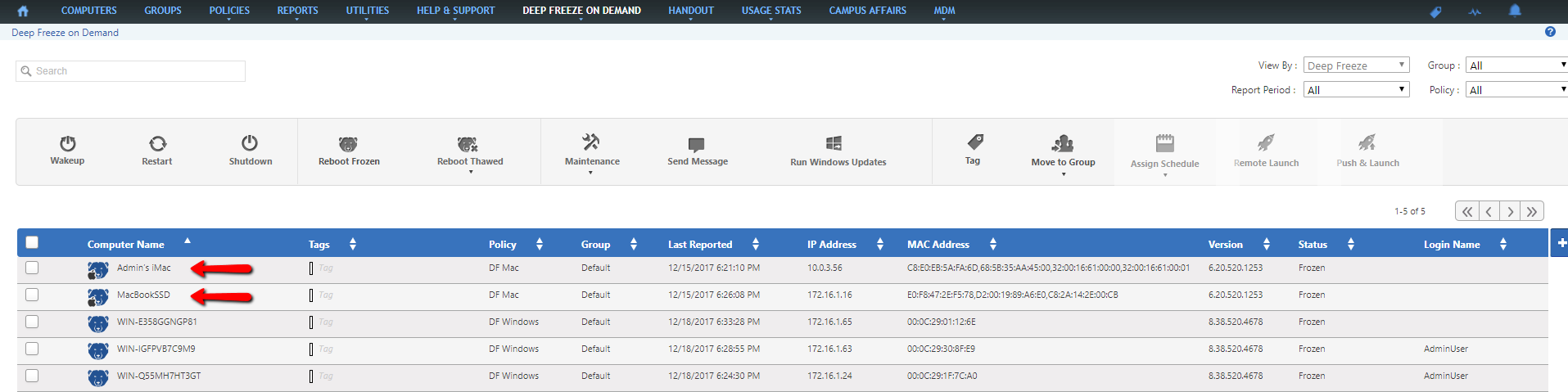Click the Tag toolbar icon
This screenshot has height=392, width=1568.
974,142
